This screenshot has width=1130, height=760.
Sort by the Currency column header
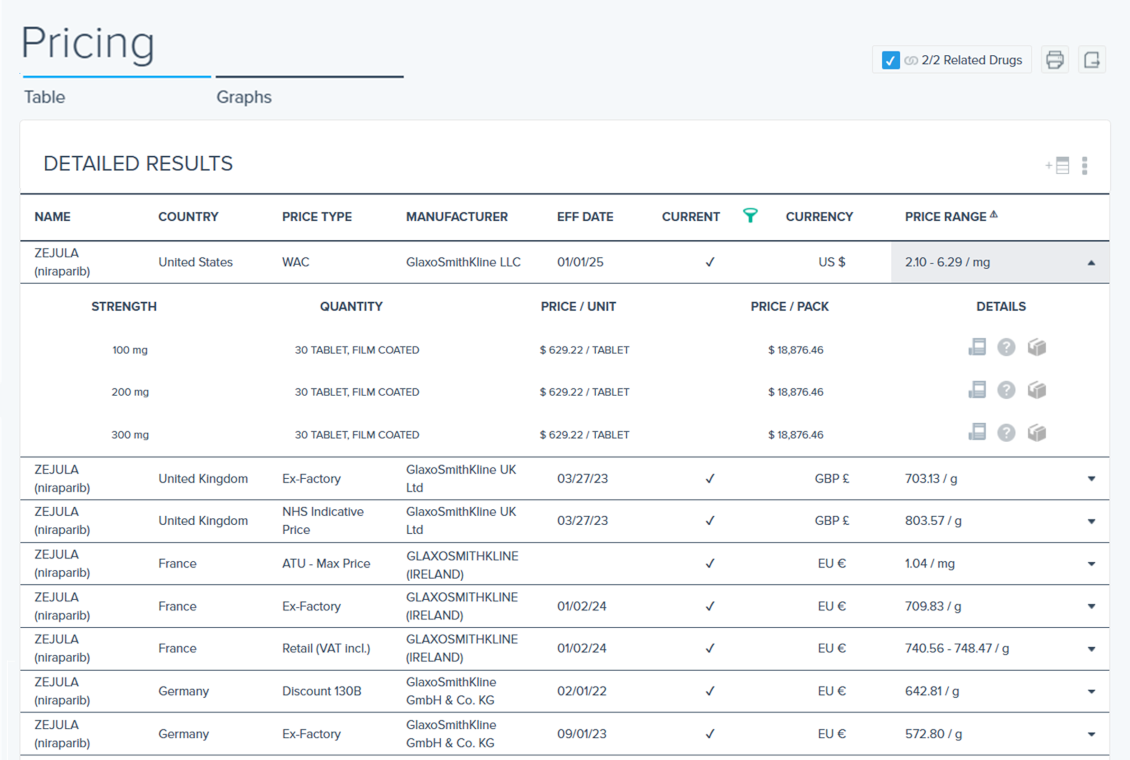[x=819, y=216]
